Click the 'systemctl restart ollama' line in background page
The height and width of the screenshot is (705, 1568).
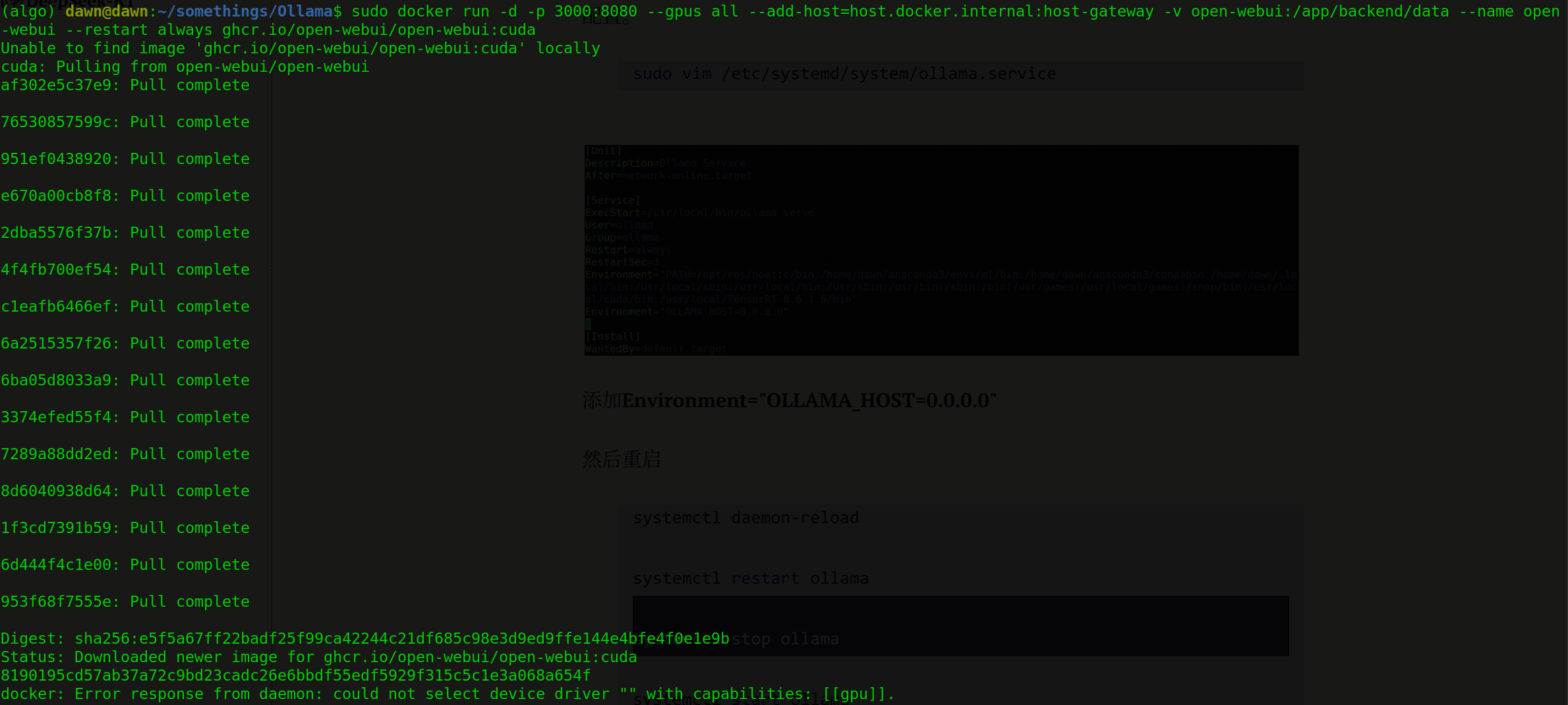(x=751, y=578)
